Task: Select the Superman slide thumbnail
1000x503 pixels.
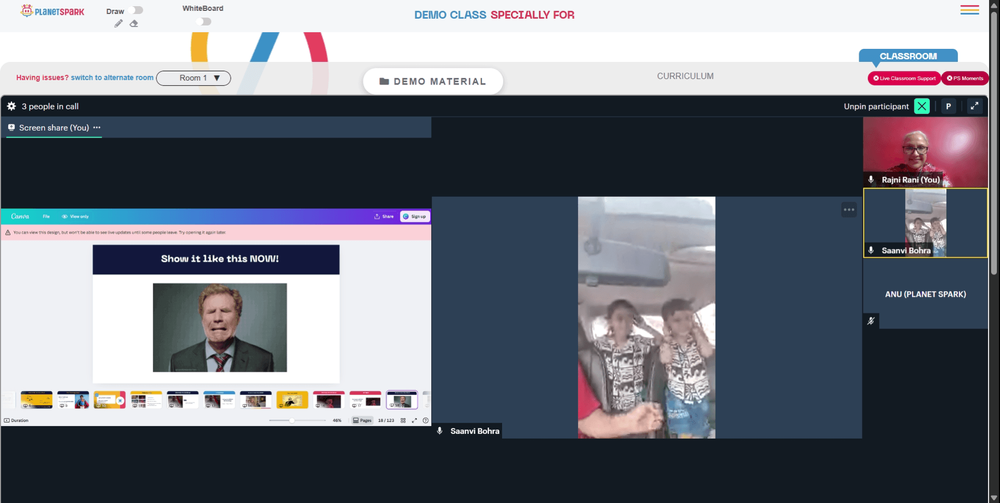Action: [73, 400]
